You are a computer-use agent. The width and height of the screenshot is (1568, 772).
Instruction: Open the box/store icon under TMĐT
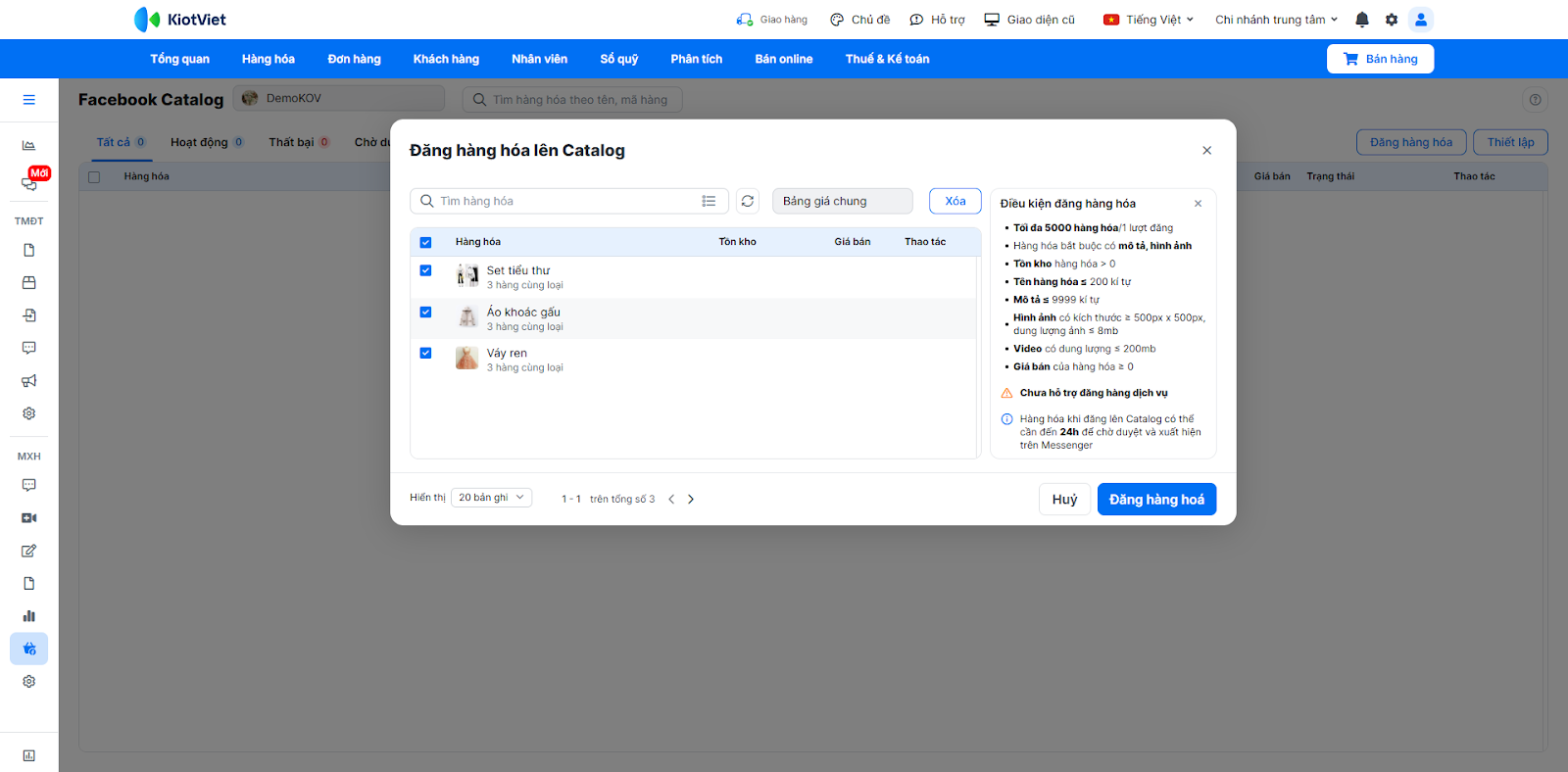[x=29, y=283]
